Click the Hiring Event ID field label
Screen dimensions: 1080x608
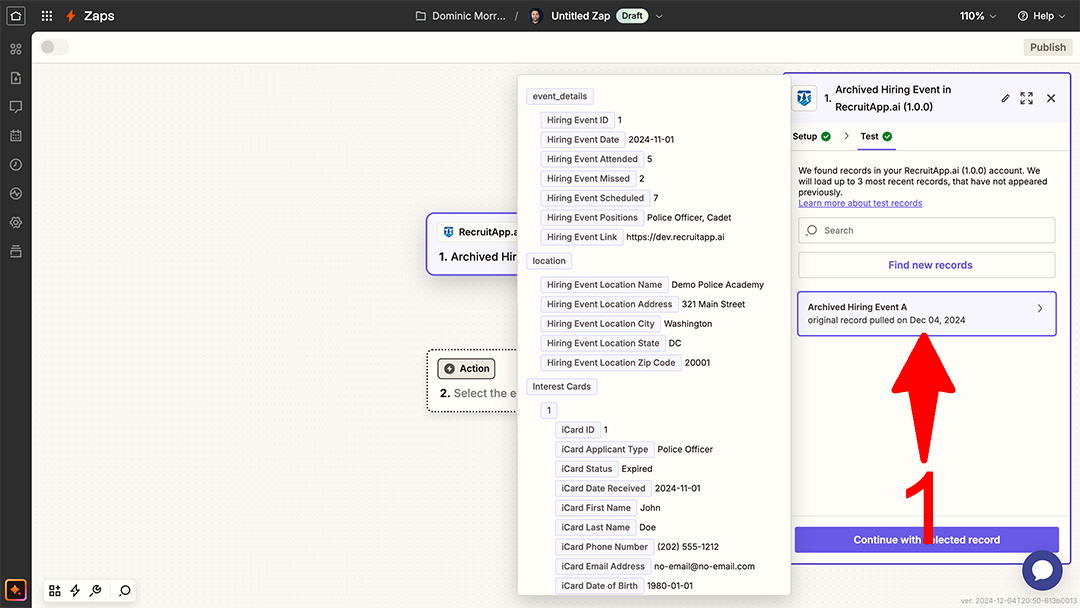[x=577, y=120]
